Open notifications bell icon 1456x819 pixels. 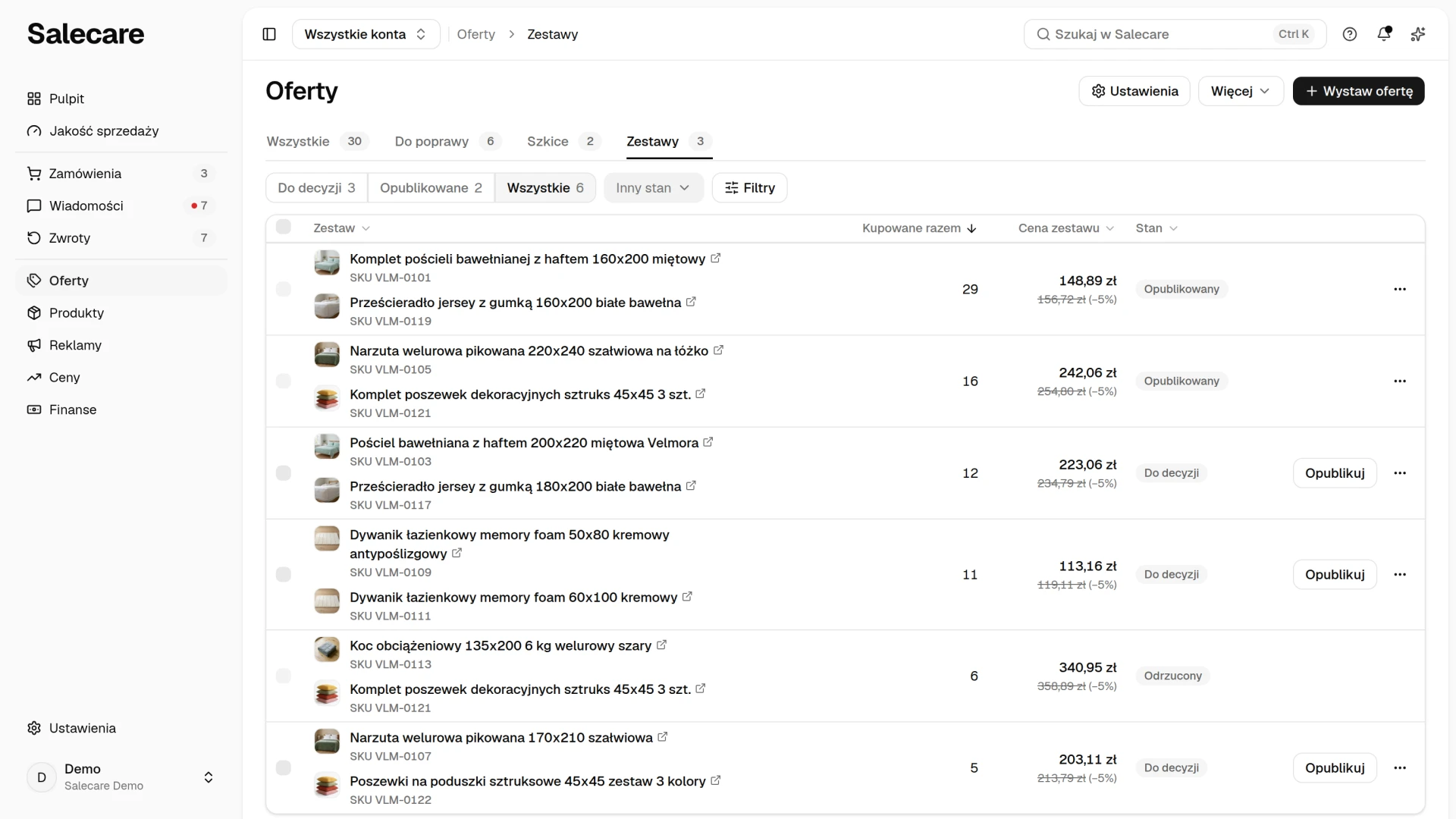click(x=1384, y=34)
